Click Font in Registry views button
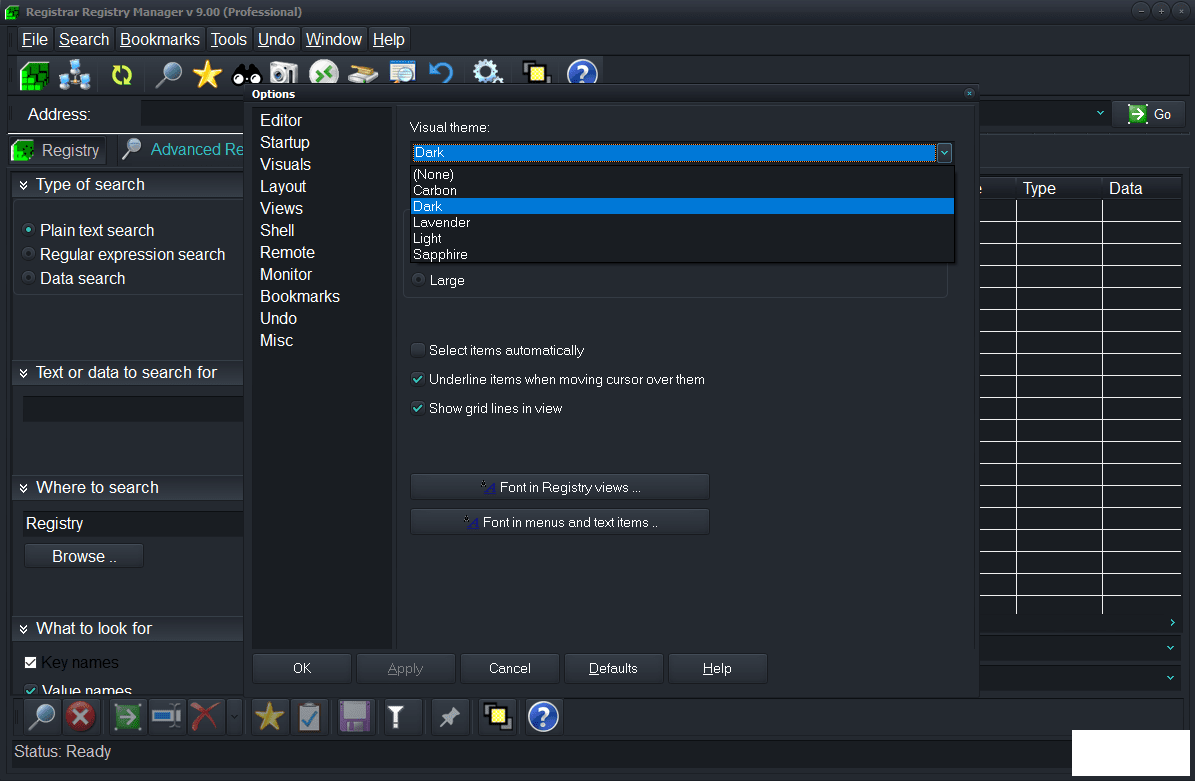1195x781 pixels. 560,487
